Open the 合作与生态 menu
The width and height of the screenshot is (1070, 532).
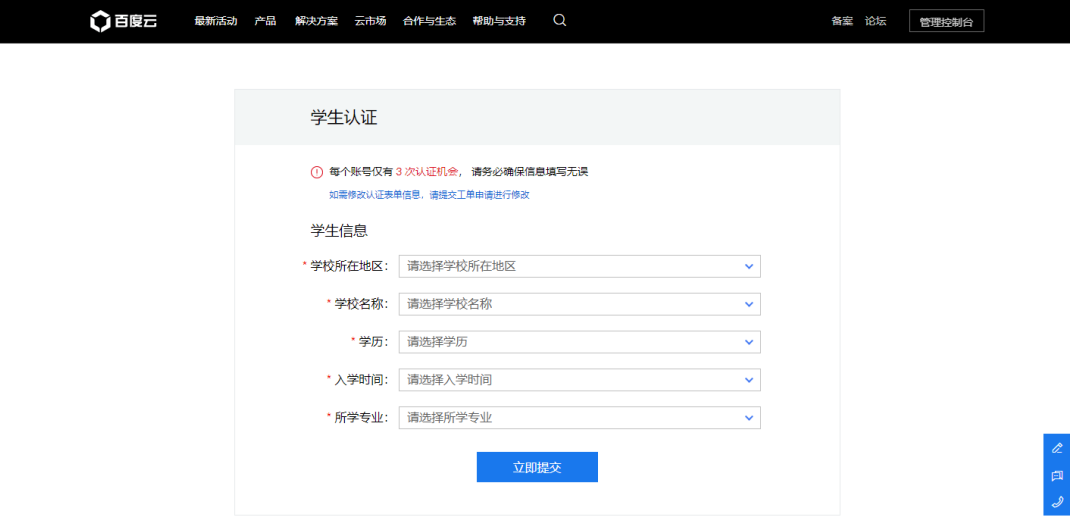tap(429, 21)
